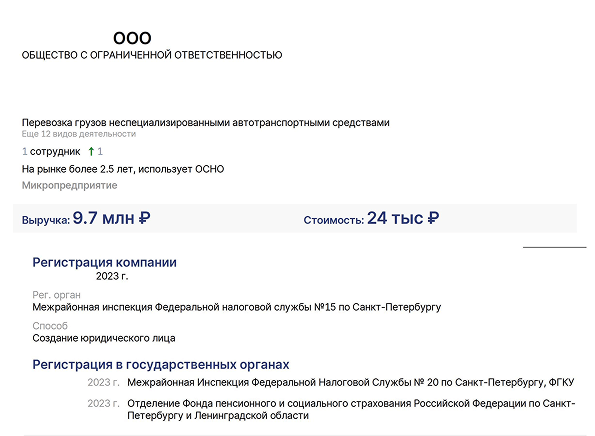Click 'Регистрация в государственных органах' heading
Screen dimensions: 595x436
click(x=161, y=365)
